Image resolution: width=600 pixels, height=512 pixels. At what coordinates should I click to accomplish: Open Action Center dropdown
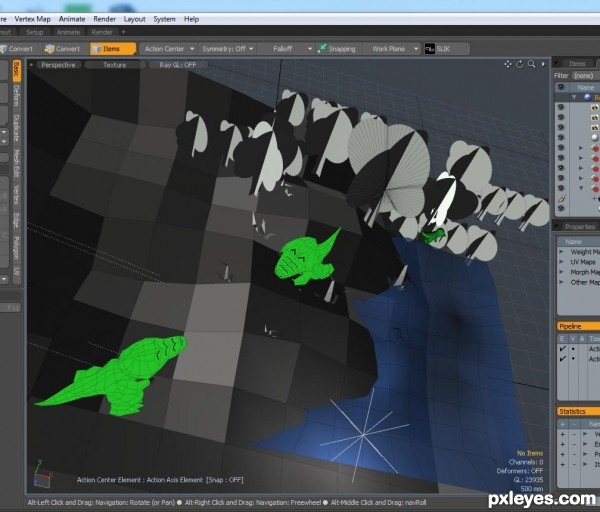[168, 49]
